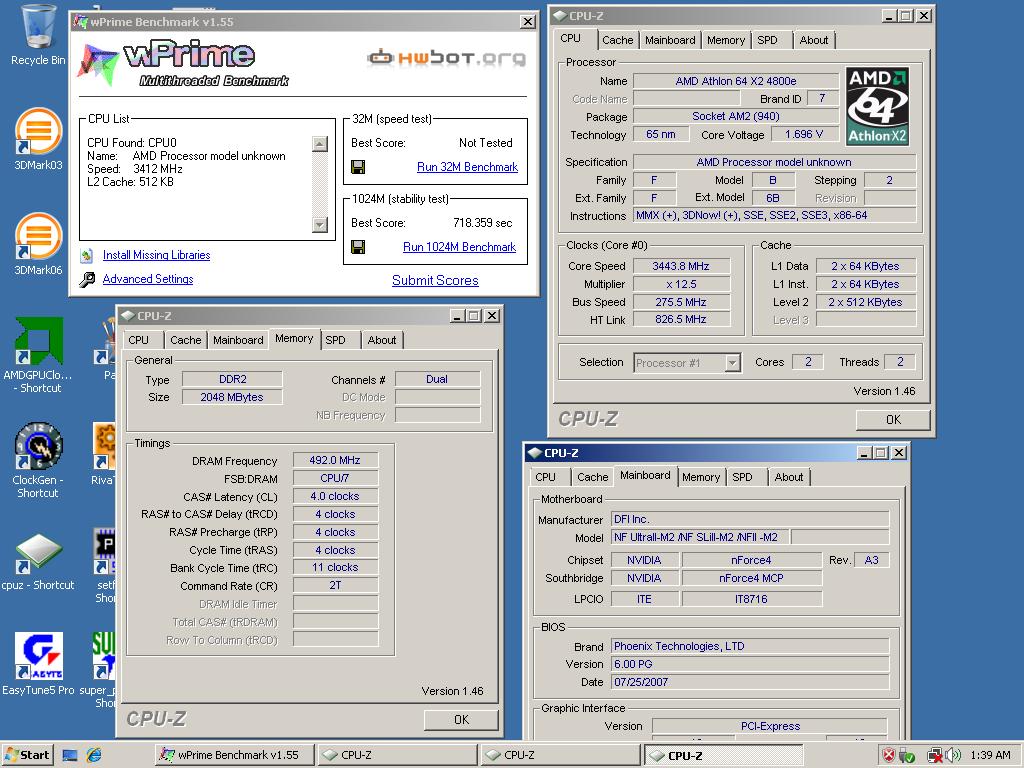Screen dimensions: 1024x768
Task: Click the DFI Inc. manufacturer value
Action: click(x=750, y=520)
